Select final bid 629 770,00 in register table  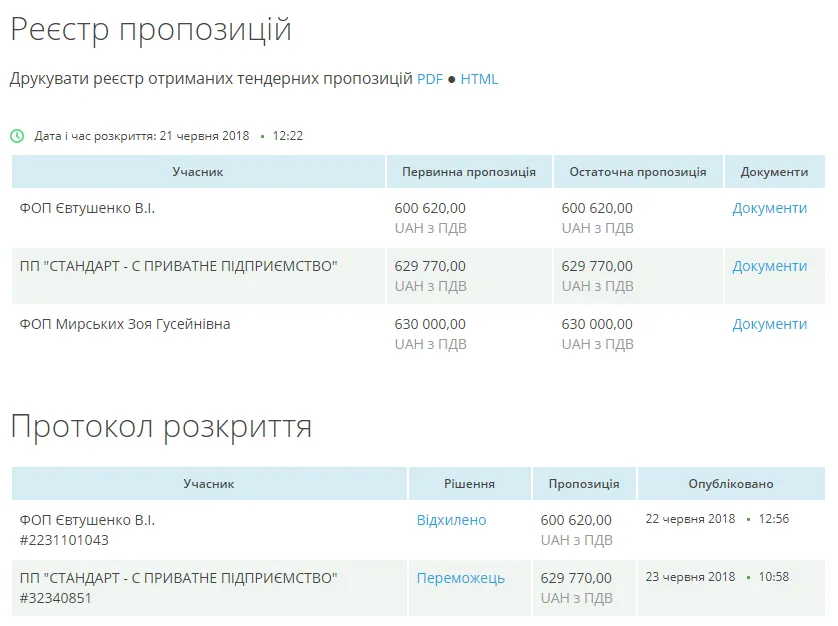coord(597,266)
